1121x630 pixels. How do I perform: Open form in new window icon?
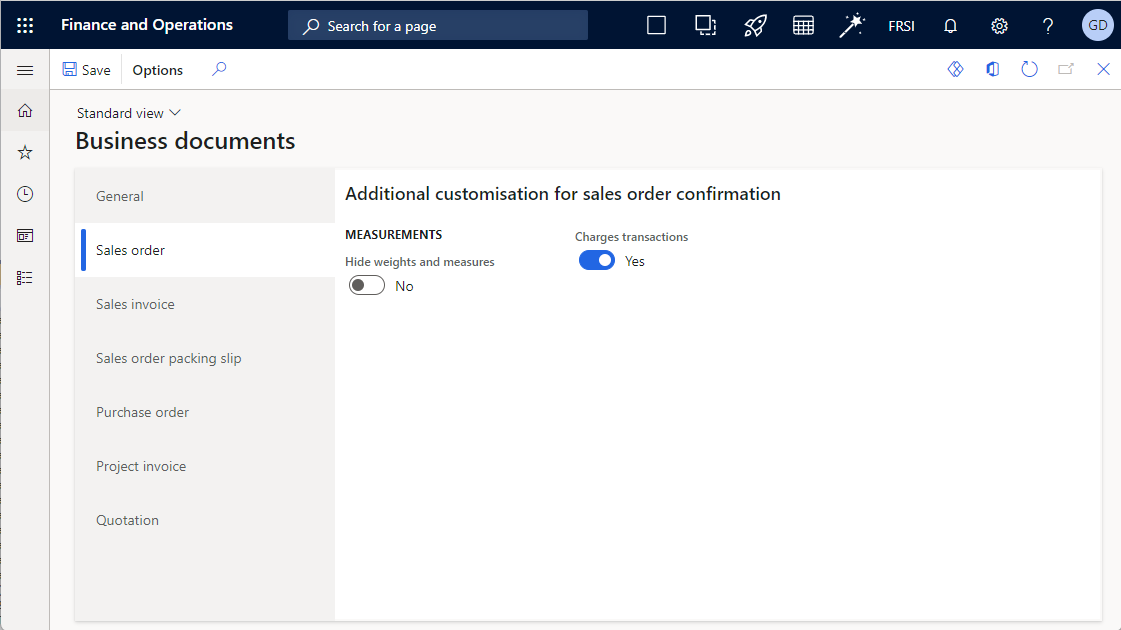coord(1066,69)
